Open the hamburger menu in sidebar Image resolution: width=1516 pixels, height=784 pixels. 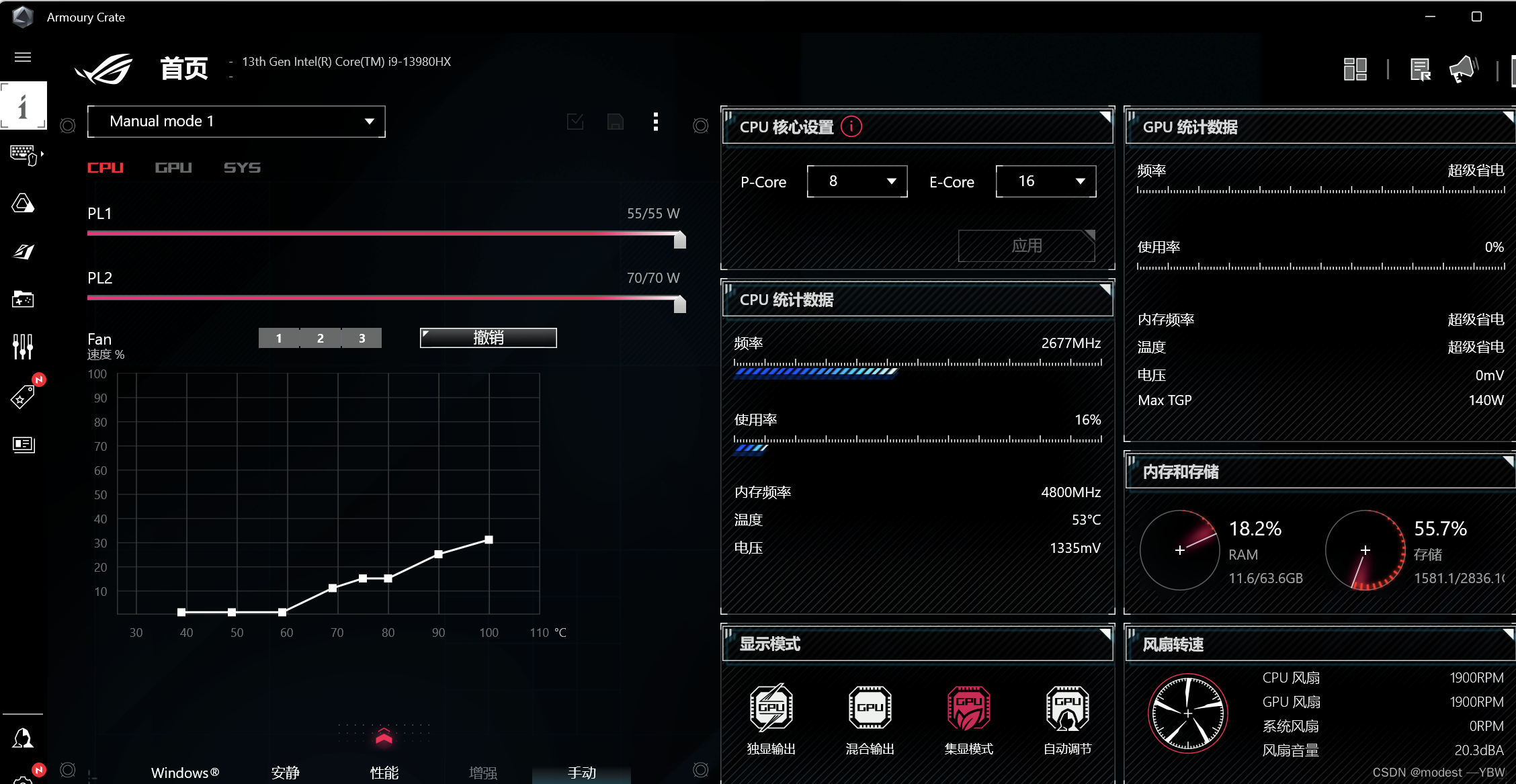coord(23,57)
